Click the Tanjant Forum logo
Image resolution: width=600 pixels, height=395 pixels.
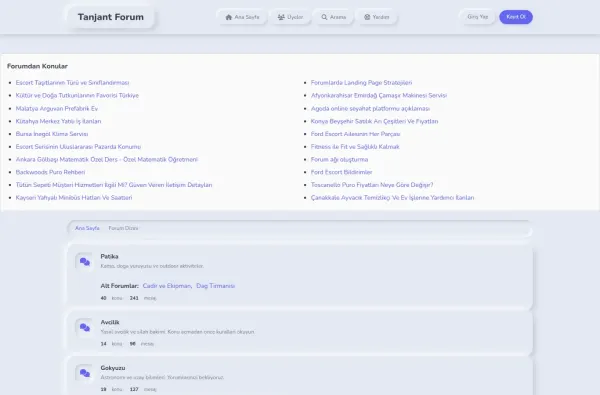click(111, 17)
